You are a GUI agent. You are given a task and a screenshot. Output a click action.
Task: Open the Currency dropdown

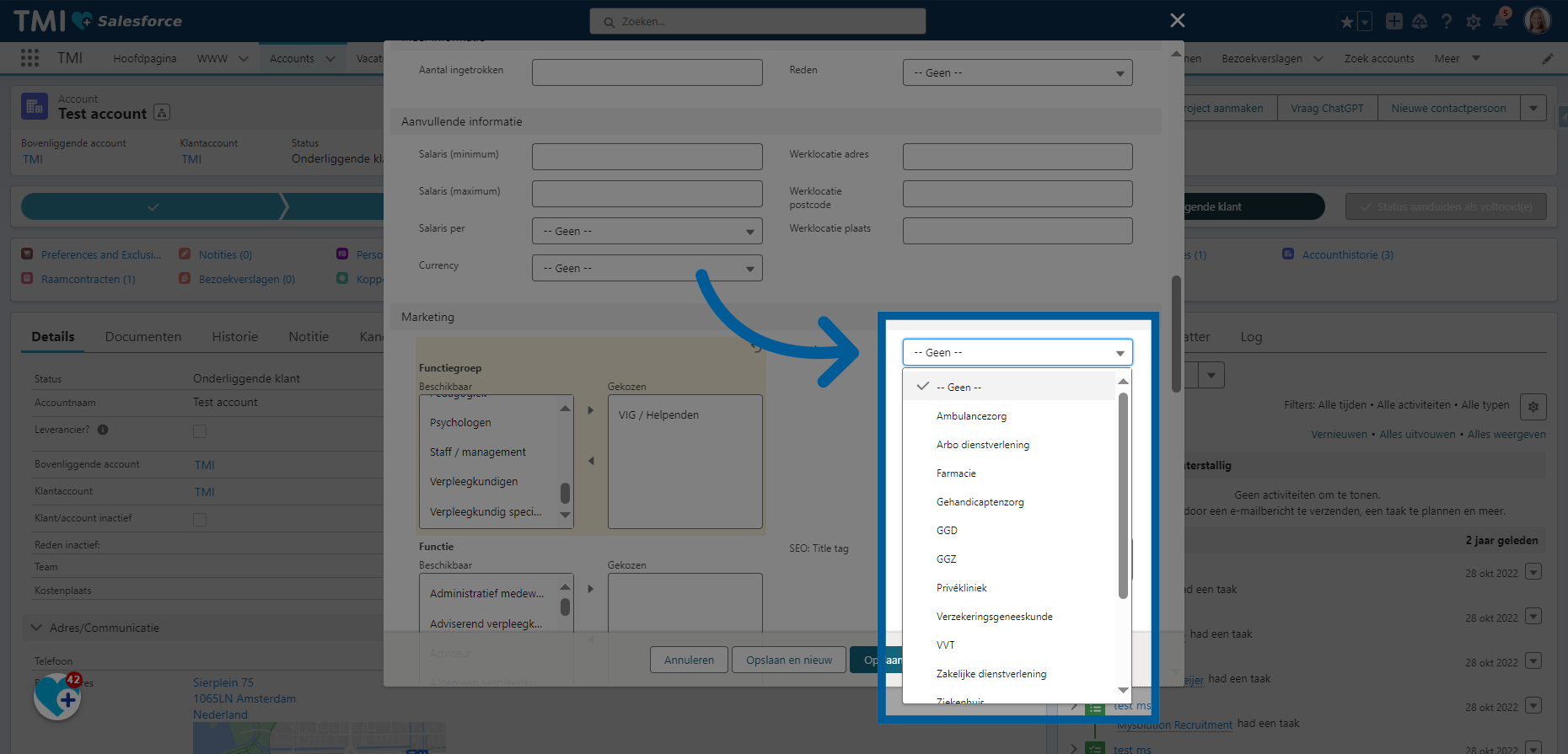647,268
